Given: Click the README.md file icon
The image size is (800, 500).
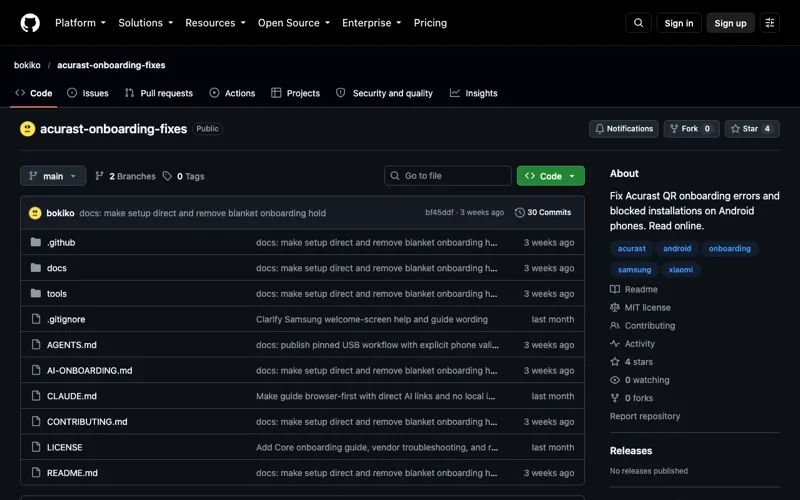Looking at the screenshot, I should click(36, 472).
